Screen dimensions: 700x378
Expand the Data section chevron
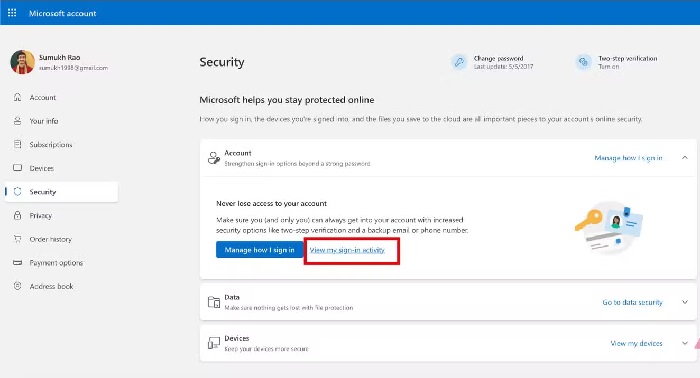[x=685, y=302]
